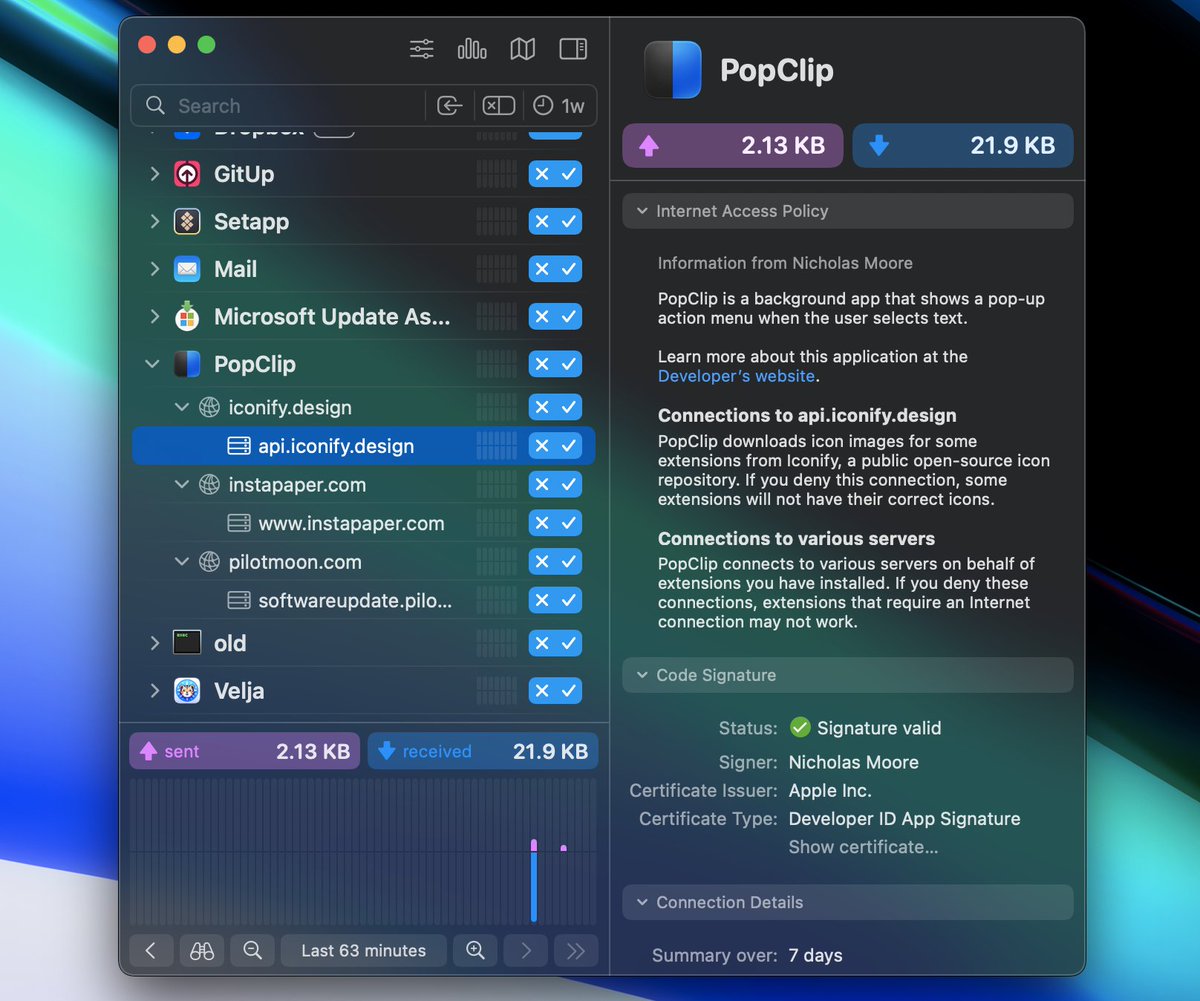
Task: Click the Last 63 minutes button
Action: point(364,951)
